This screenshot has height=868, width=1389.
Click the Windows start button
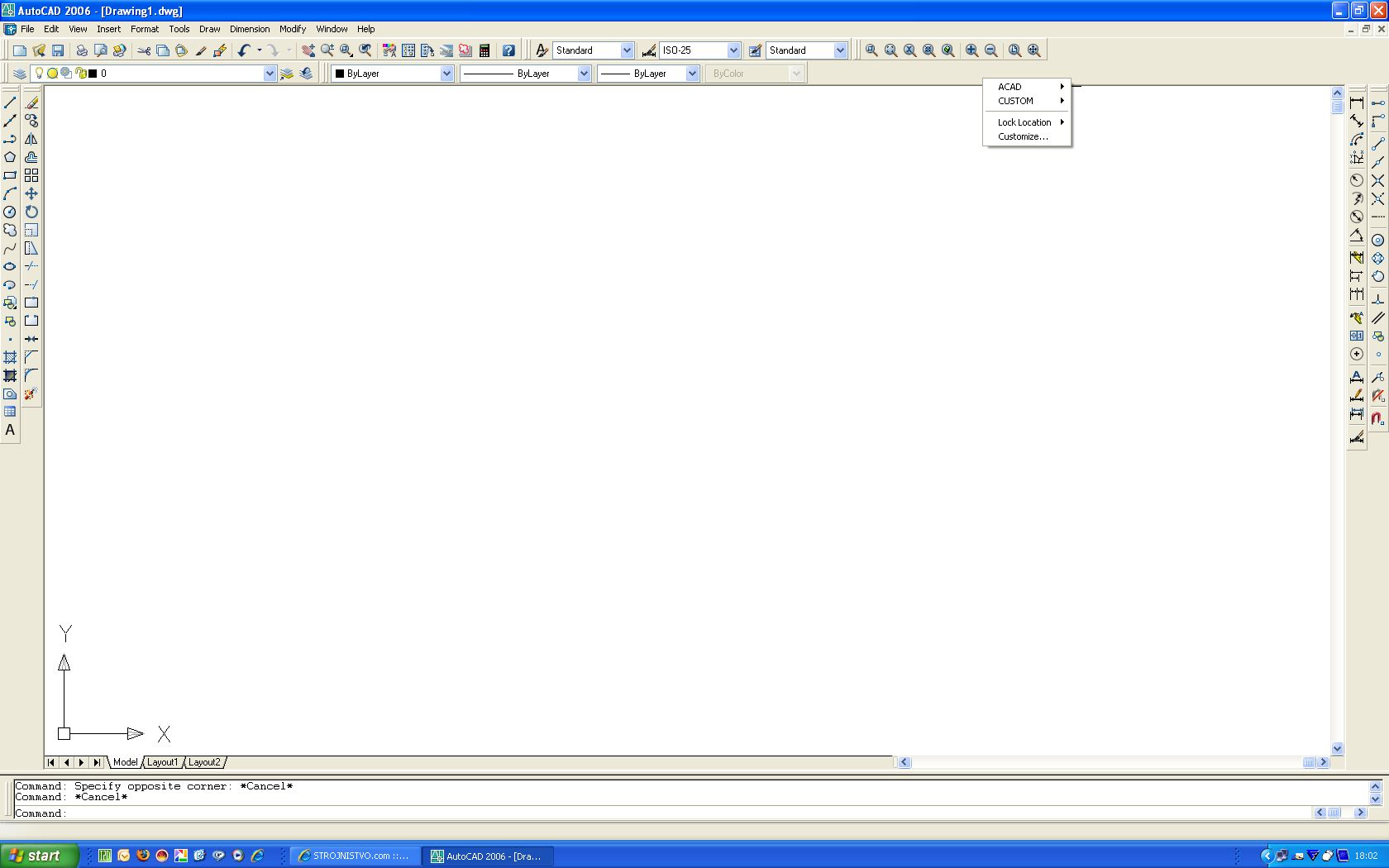[39, 856]
